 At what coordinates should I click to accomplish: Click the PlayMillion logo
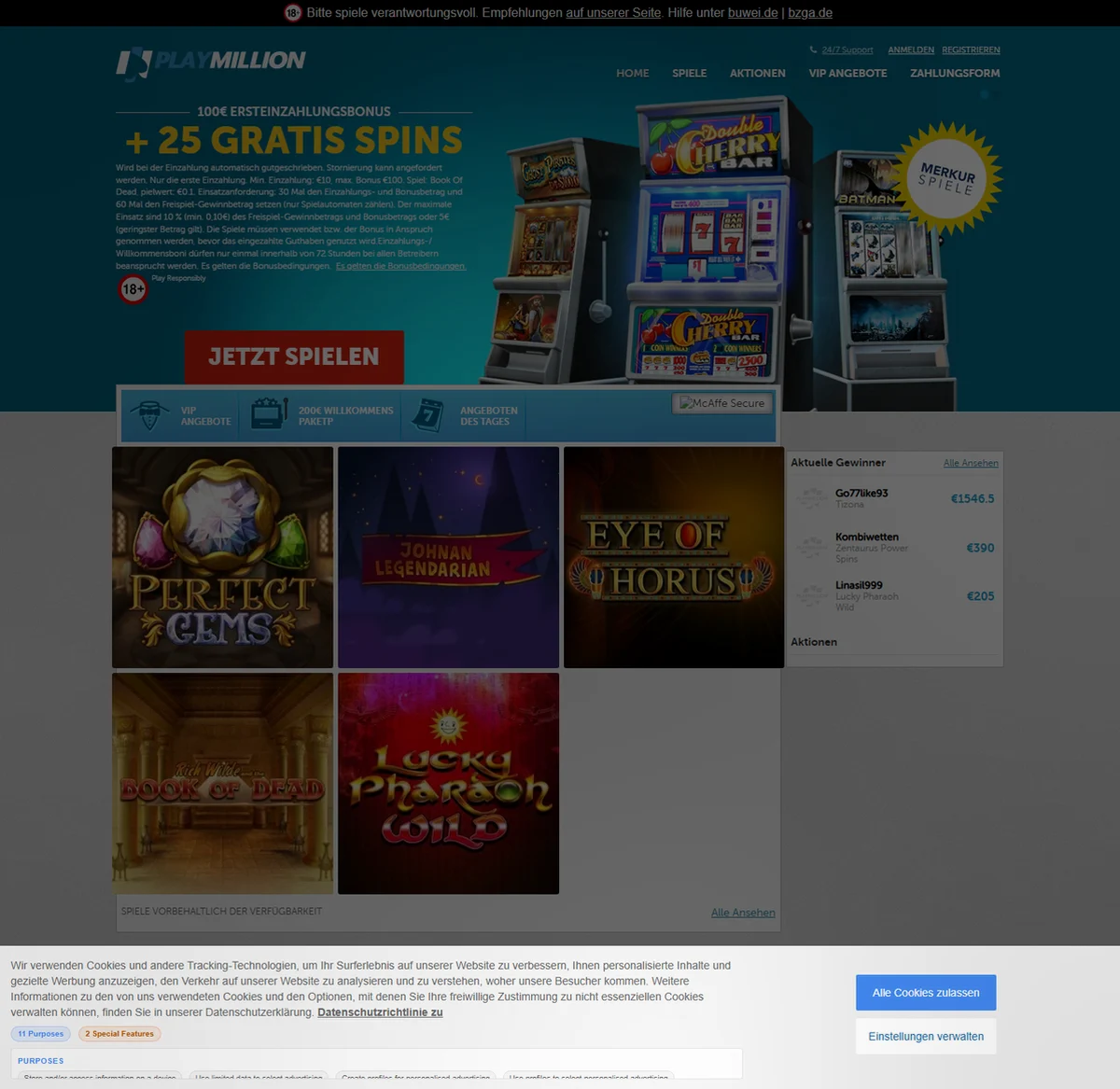point(211,63)
